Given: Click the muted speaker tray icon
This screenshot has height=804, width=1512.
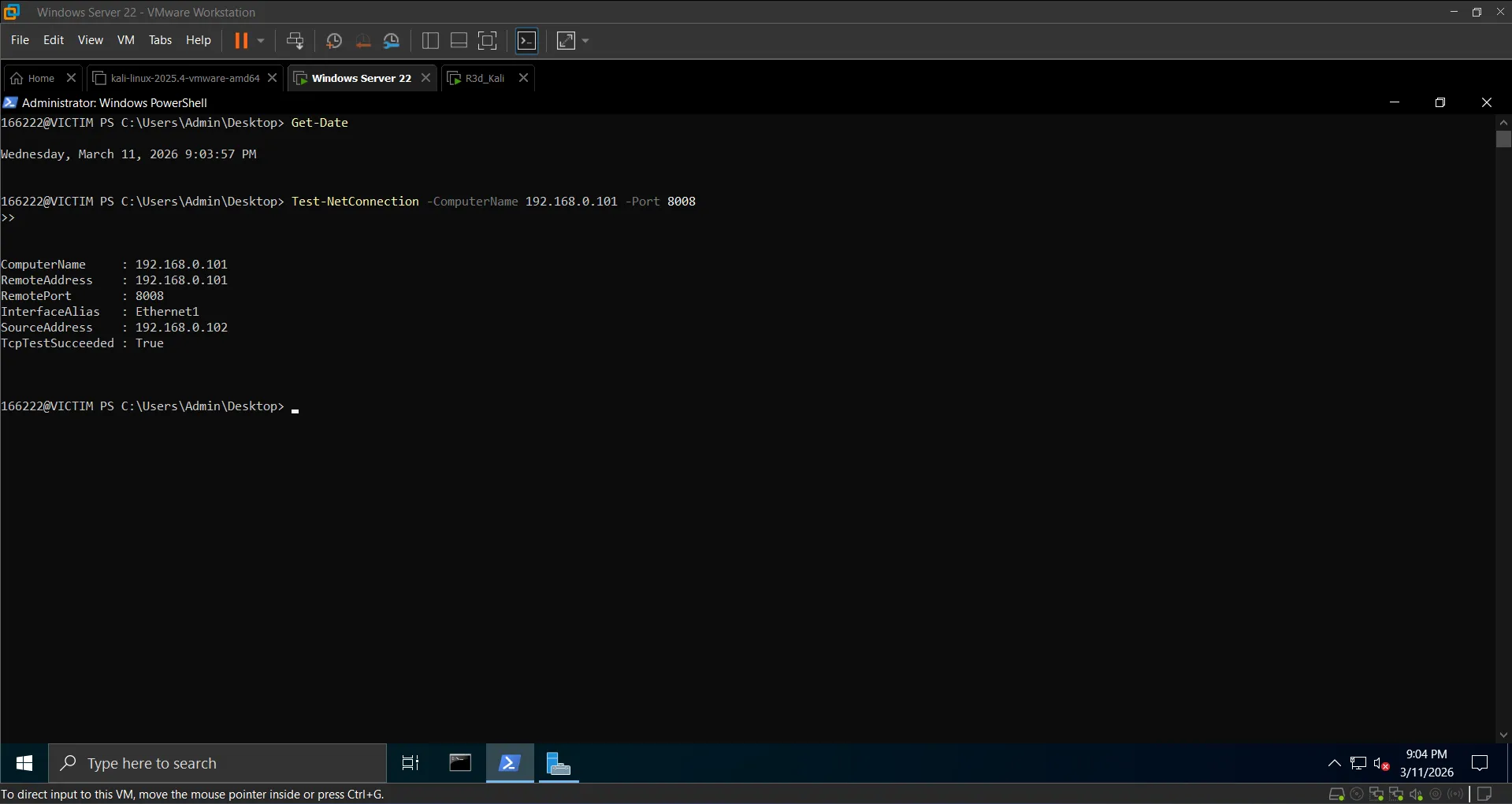Looking at the screenshot, I should [x=1381, y=763].
